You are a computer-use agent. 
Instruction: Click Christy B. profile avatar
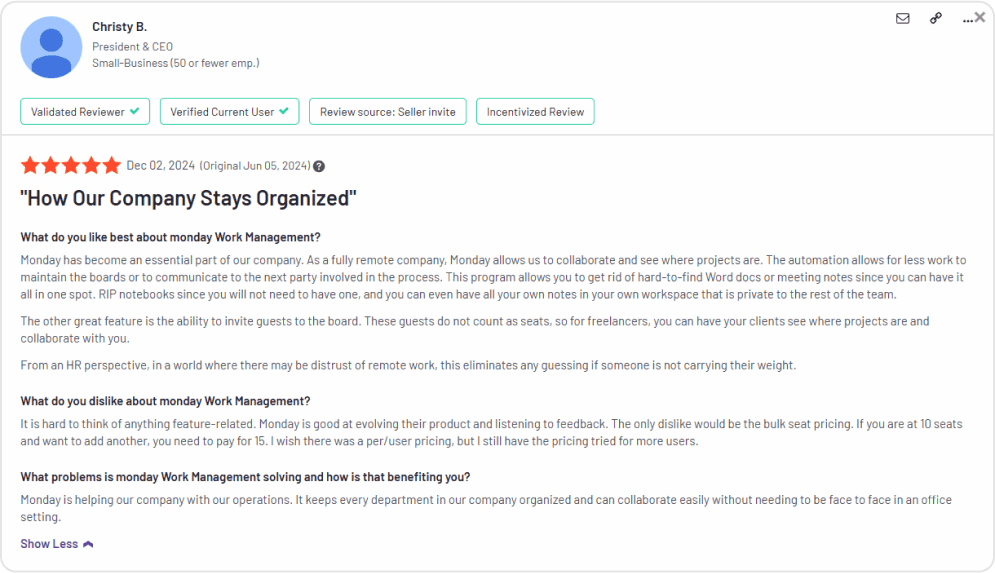(x=51, y=48)
